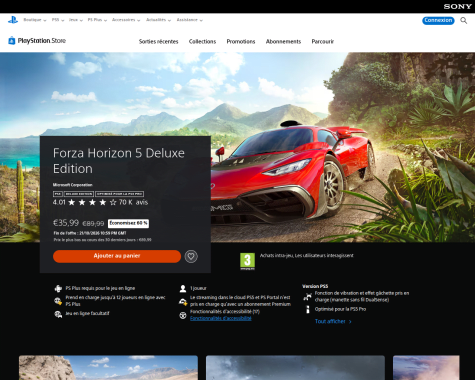Image resolution: width=475 pixels, height=380 pixels.
Task: Open the Abonnements tab
Action: coord(283,42)
